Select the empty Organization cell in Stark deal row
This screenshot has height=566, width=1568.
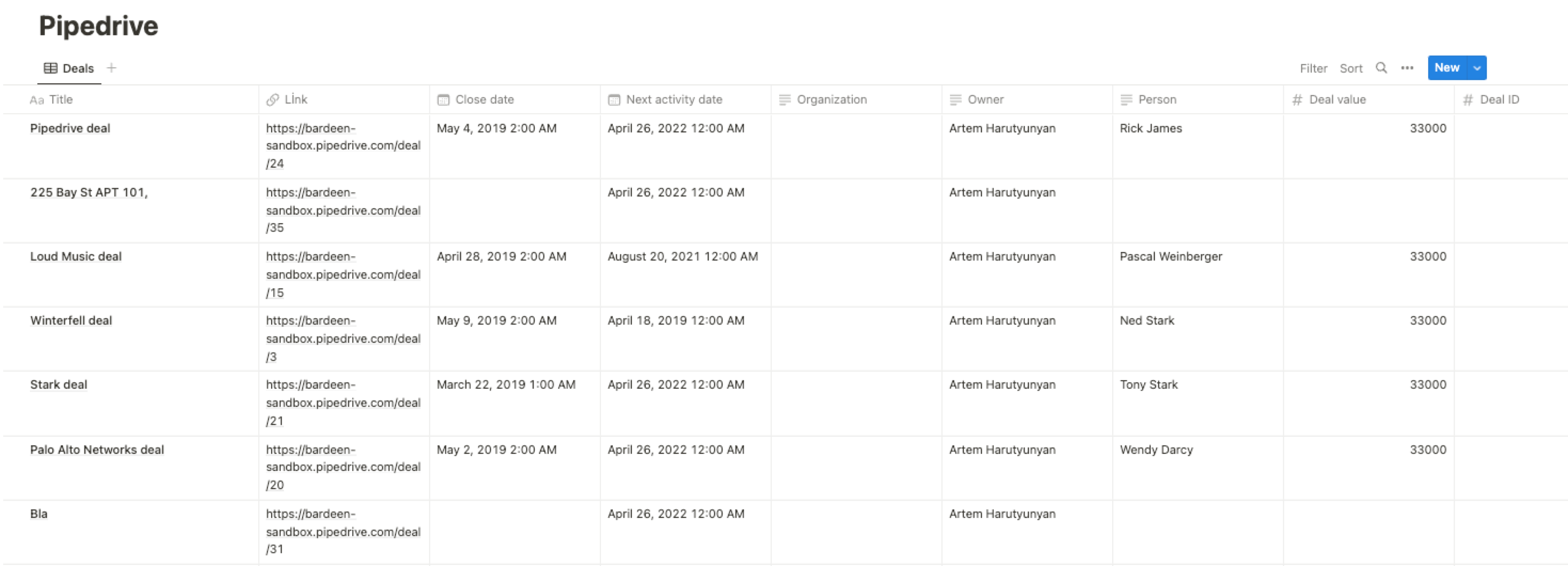click(857, 403)
